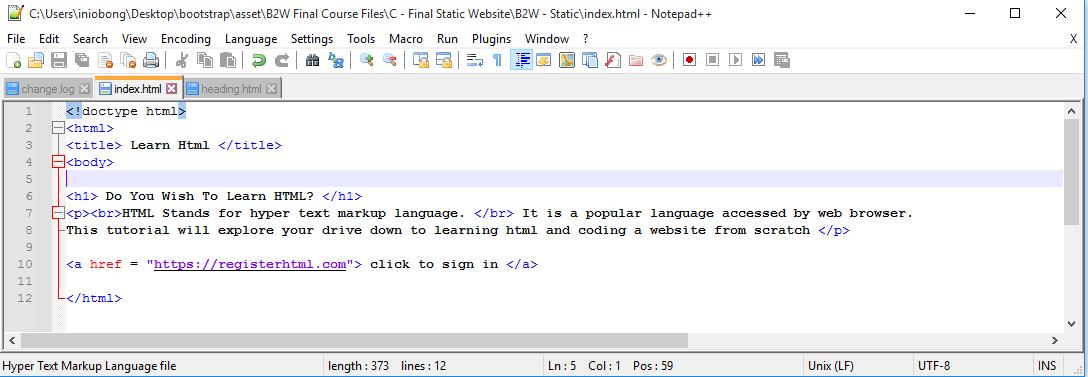Collapse the paragraph fold marker on line 7

click(58, 213)
